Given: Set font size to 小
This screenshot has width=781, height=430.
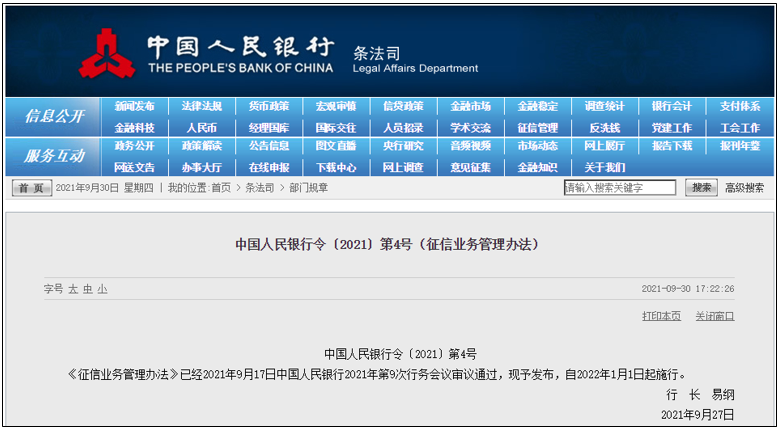Looking at the screenshot, I should [102, 289].
